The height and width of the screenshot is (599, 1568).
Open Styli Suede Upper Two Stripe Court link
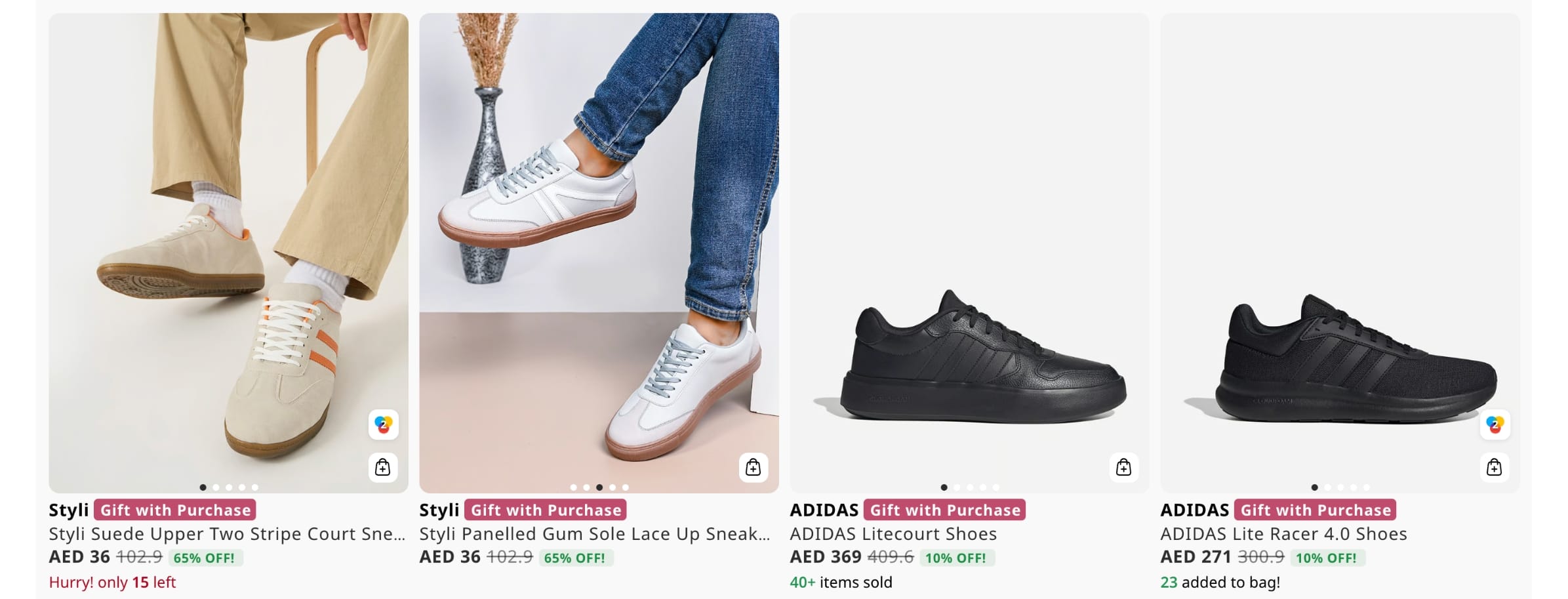coord(227,534)
